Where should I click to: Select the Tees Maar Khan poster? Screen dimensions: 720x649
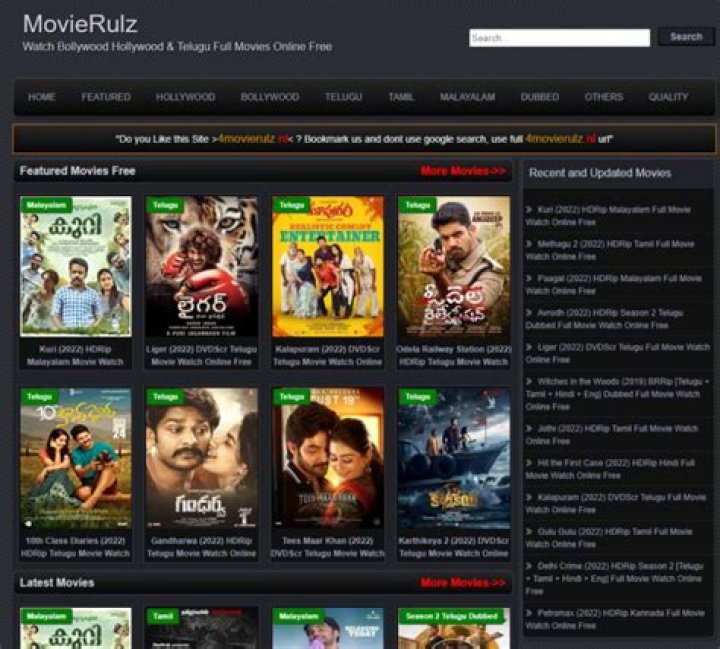point(327,459)
